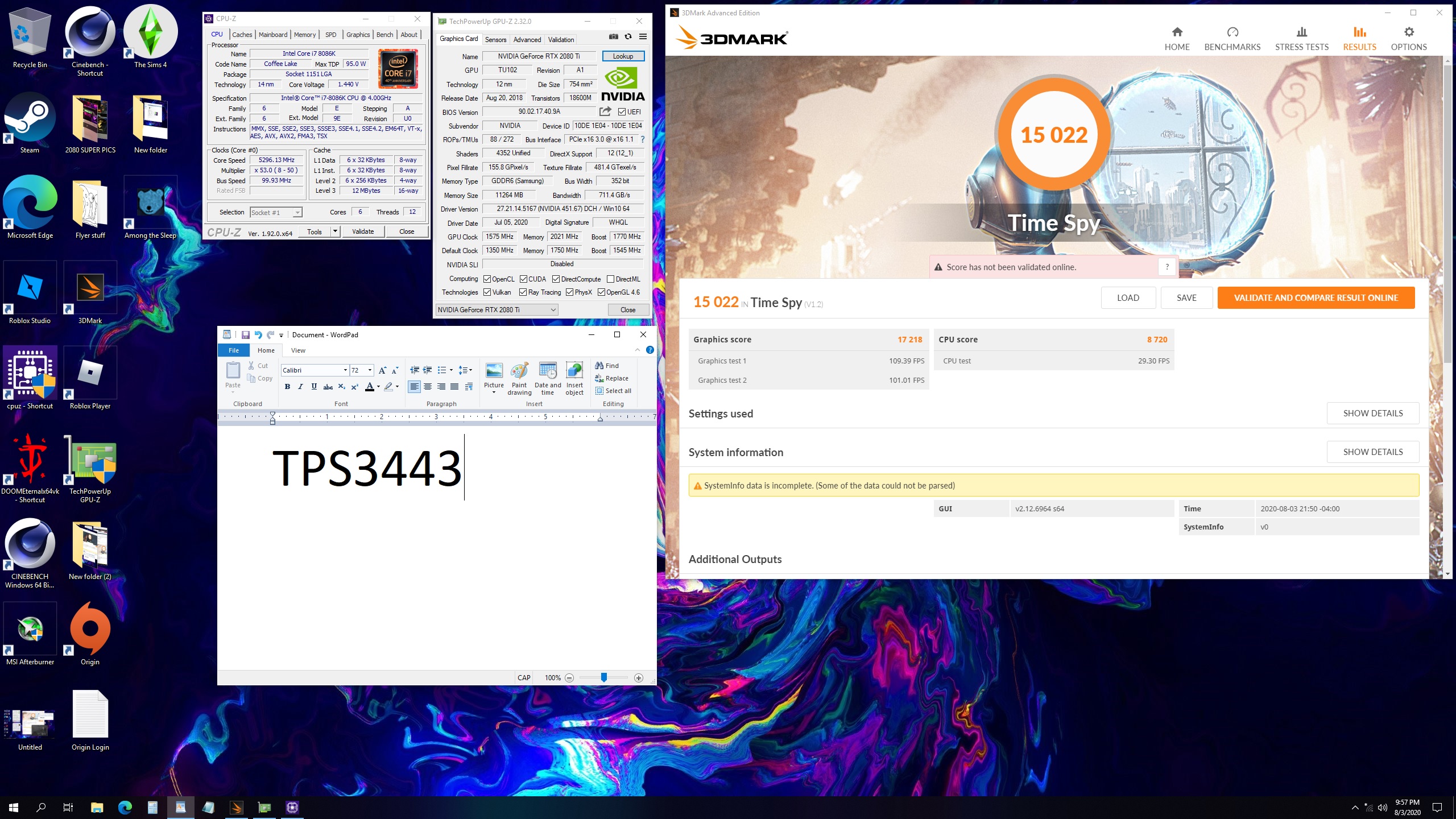The width and height of the screenshot is (1456, 819).
Task: Click the Validate button in CPU-Z
Action: (363, 231)
